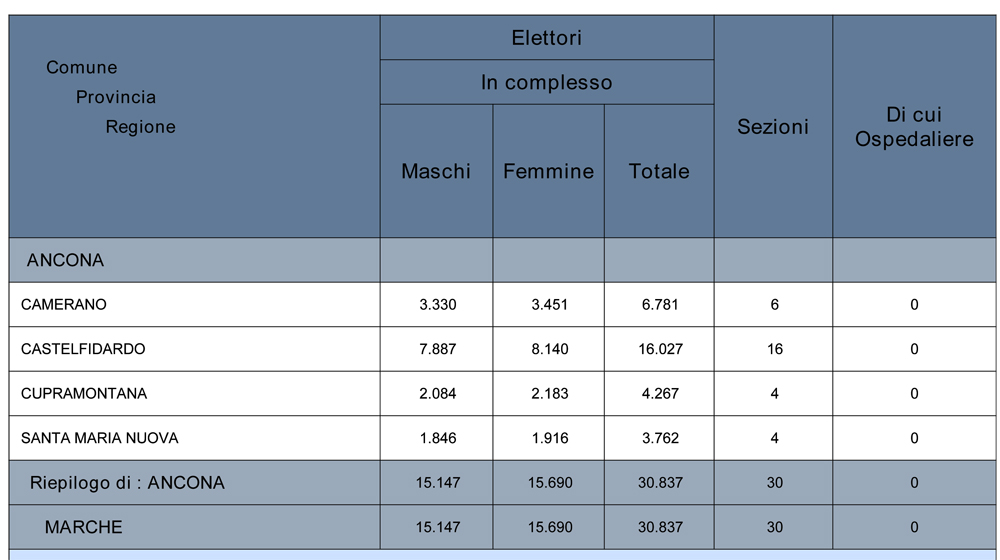1000x560 pixels.
Task: Click the Comune label in header
Action: pyautogui.click(x=82, y=68)
